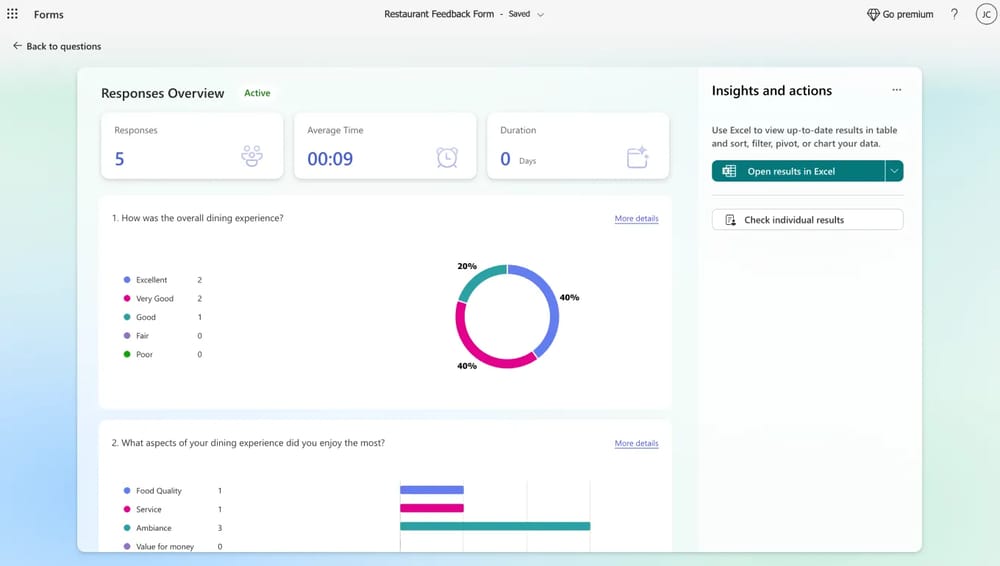Open the app launcher waffle icon
Image resolution: width=1000 pixels, height=566 pixels.
(x=13, y=14)
